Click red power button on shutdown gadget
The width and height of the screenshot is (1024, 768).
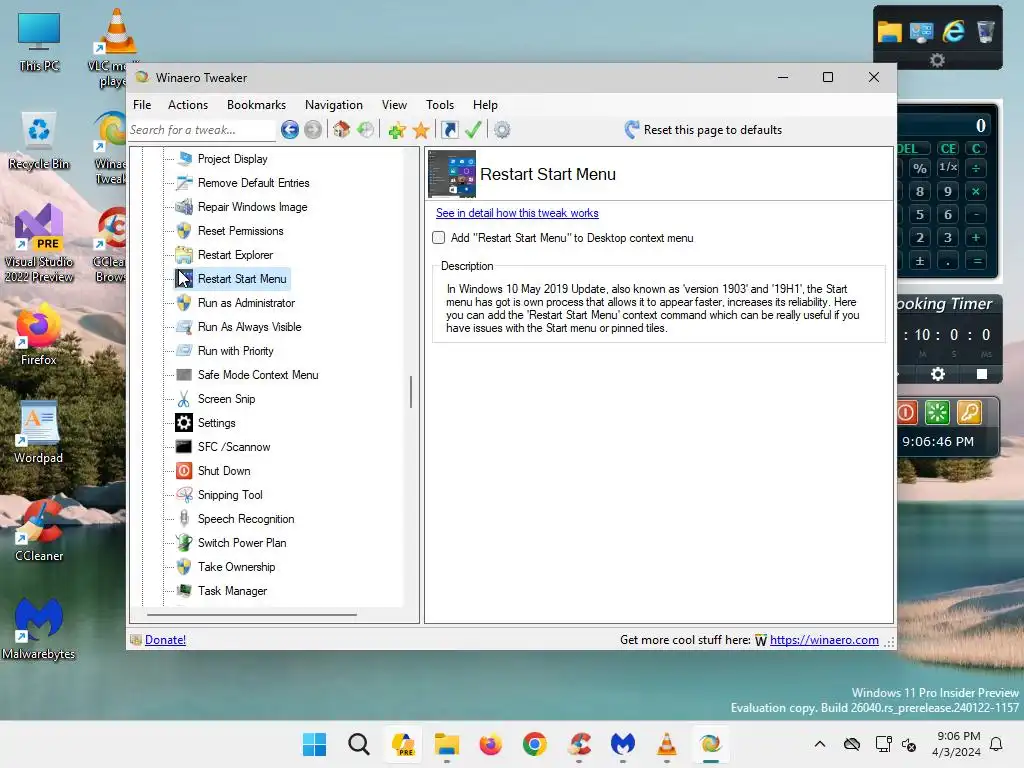(x=906, y=413)
